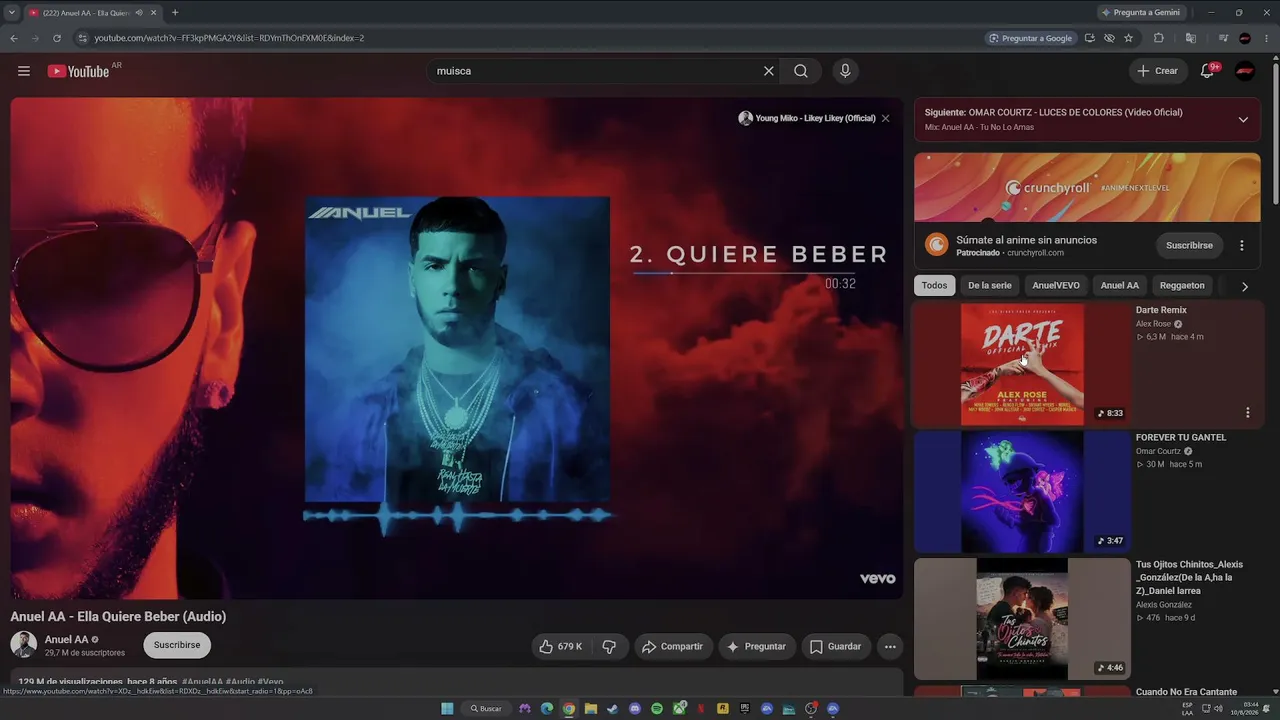Bookmark this page with the star
This screenshot has height=720, width=1280.
[1129, 38]
